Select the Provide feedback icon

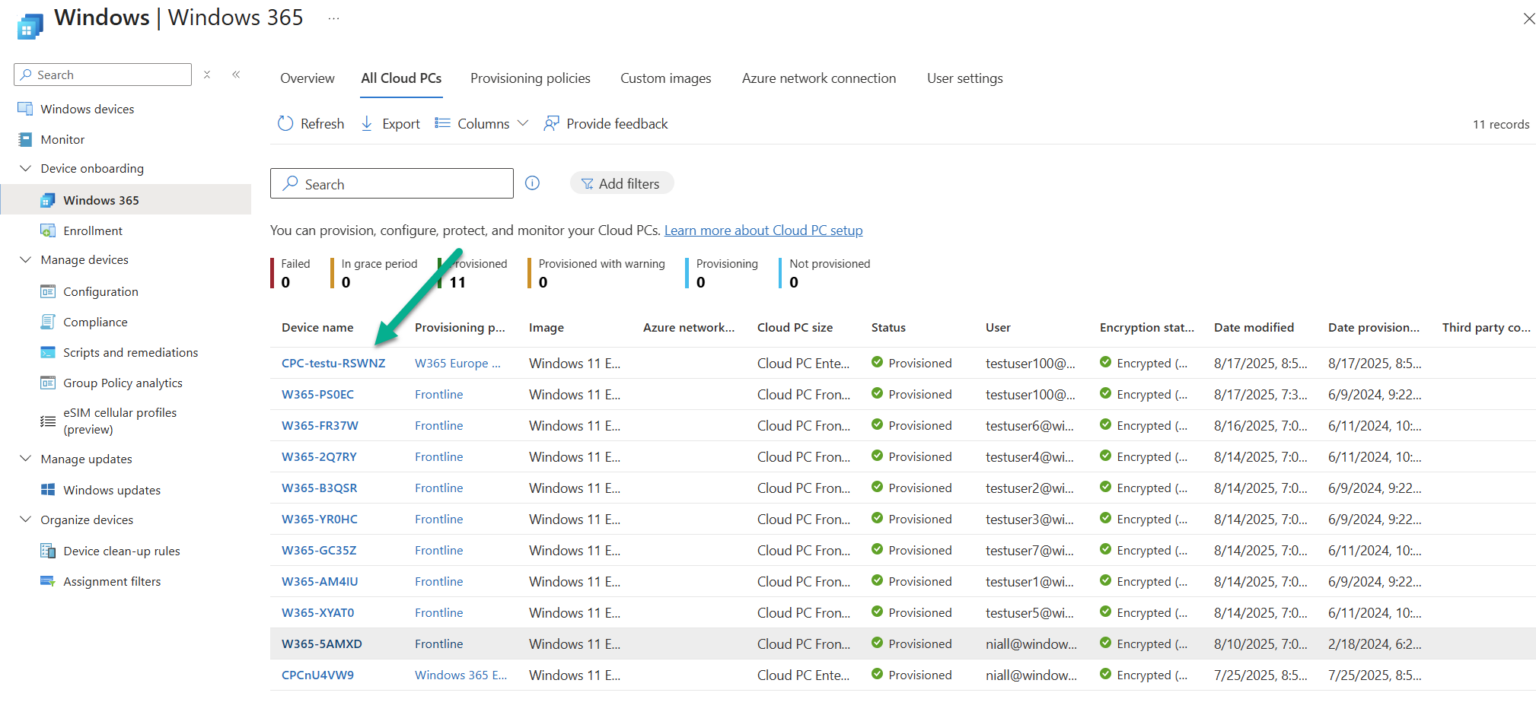[x=551, y=123]
